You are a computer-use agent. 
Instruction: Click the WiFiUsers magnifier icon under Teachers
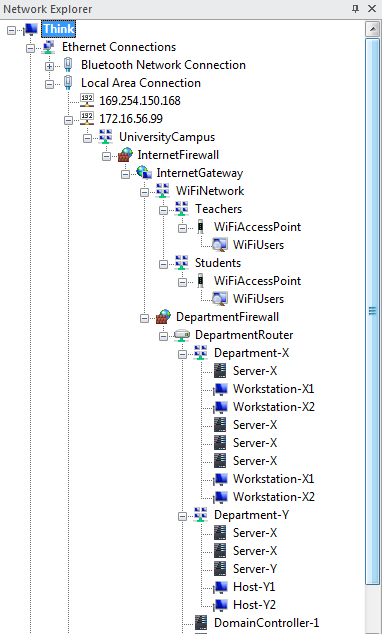(220, 245)
